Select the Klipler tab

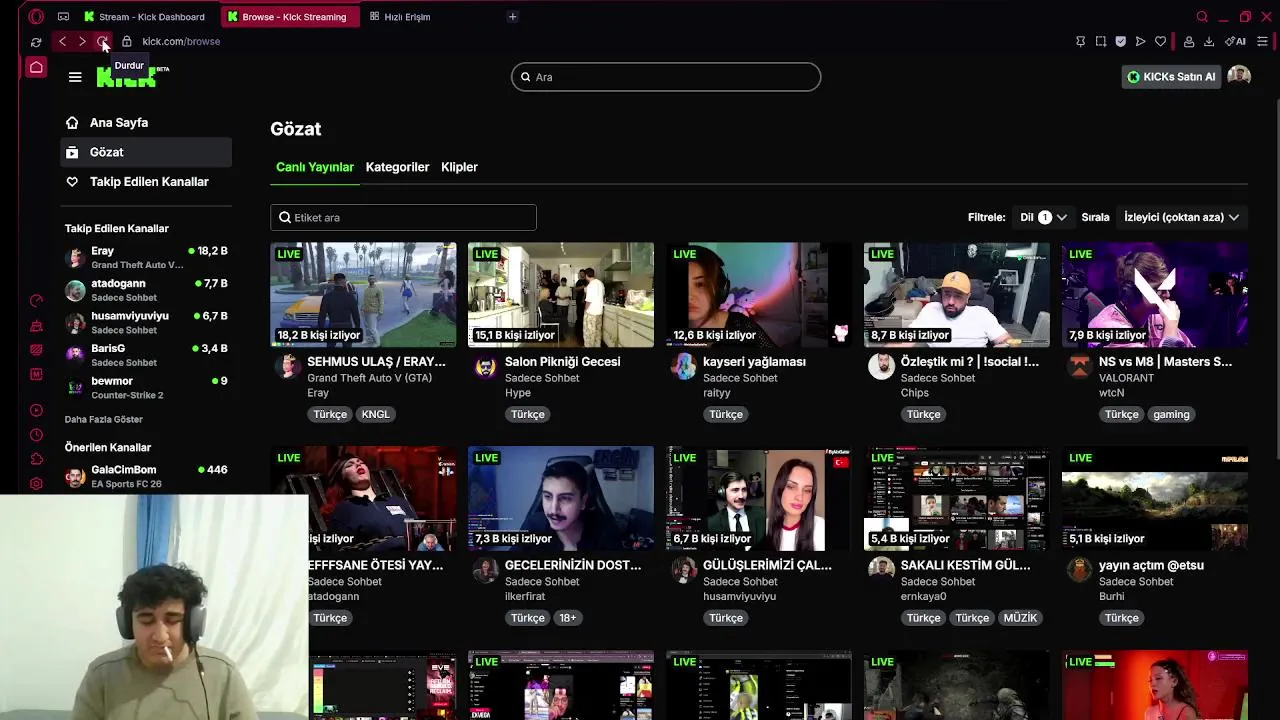[459, 167]
